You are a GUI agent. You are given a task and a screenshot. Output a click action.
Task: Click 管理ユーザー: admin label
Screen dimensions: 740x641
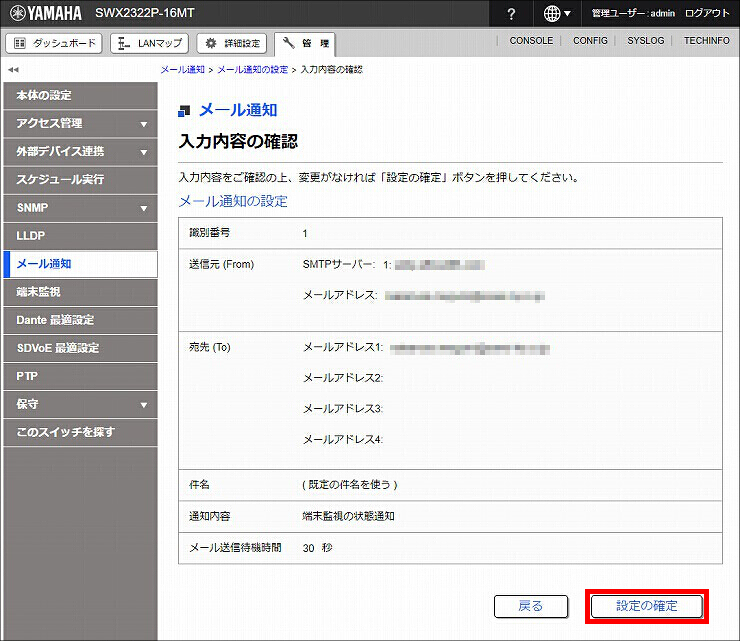point(633,13)
